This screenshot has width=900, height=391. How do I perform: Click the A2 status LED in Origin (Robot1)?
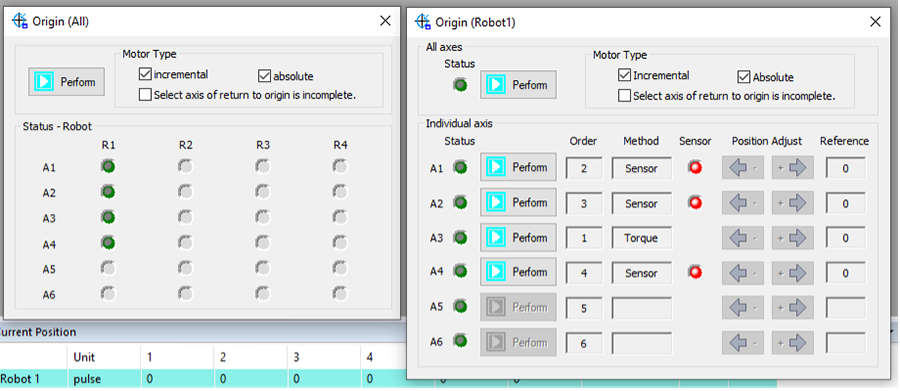pyautogui.click(x=460, y=203)
